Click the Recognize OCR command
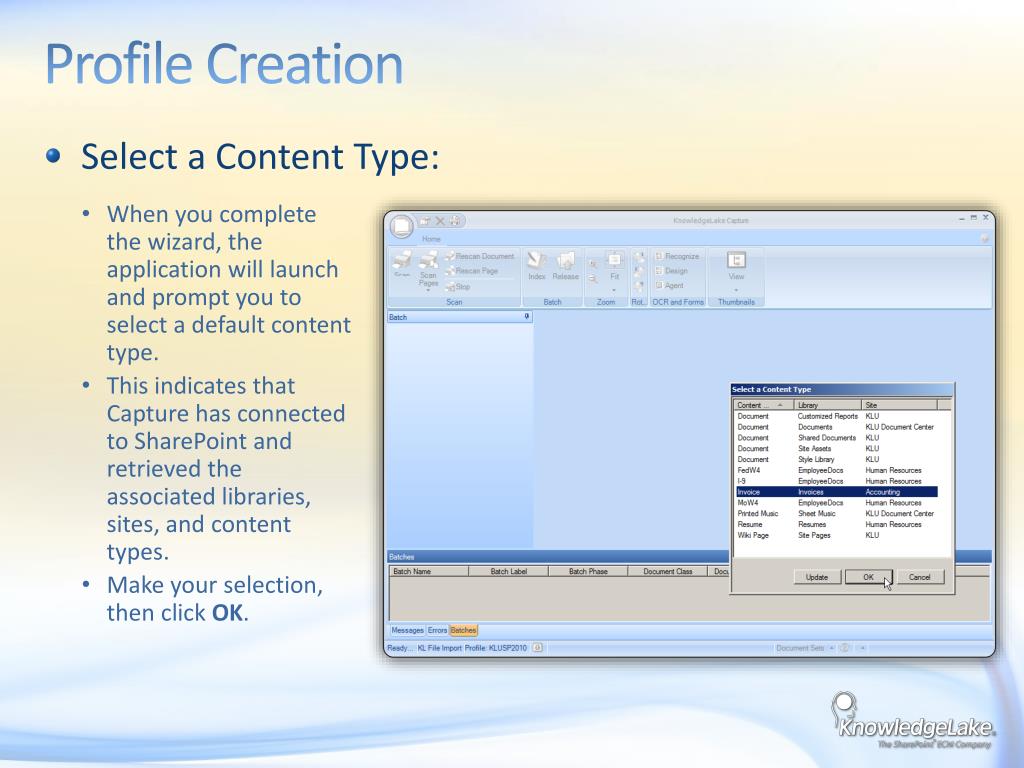 point(677,256)
